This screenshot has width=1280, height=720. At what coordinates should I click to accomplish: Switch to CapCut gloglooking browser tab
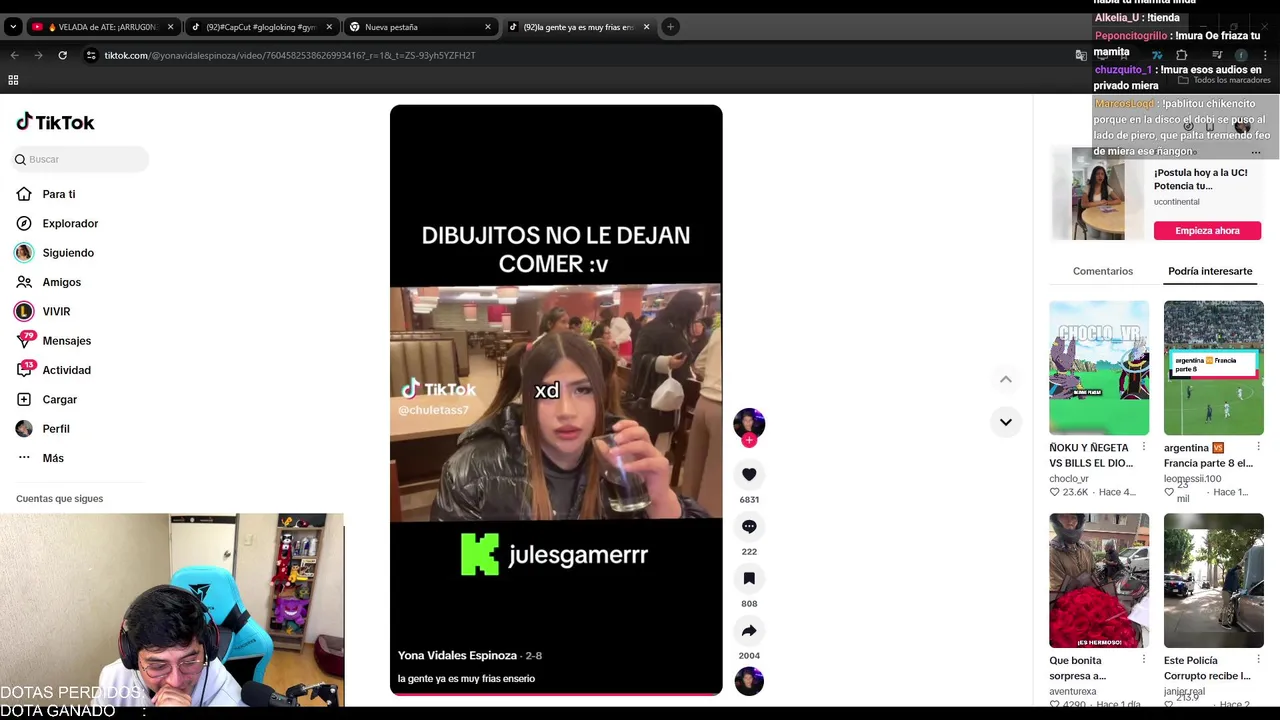point(260,27)
